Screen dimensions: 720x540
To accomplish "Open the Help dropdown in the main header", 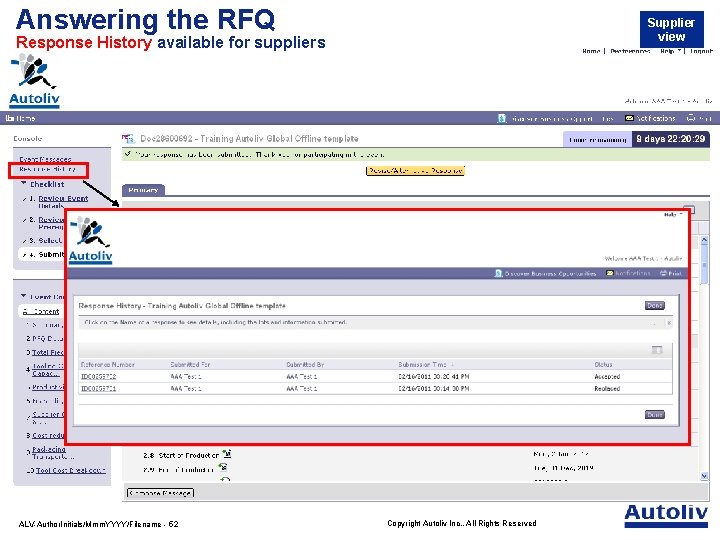I will click(670, 51).
